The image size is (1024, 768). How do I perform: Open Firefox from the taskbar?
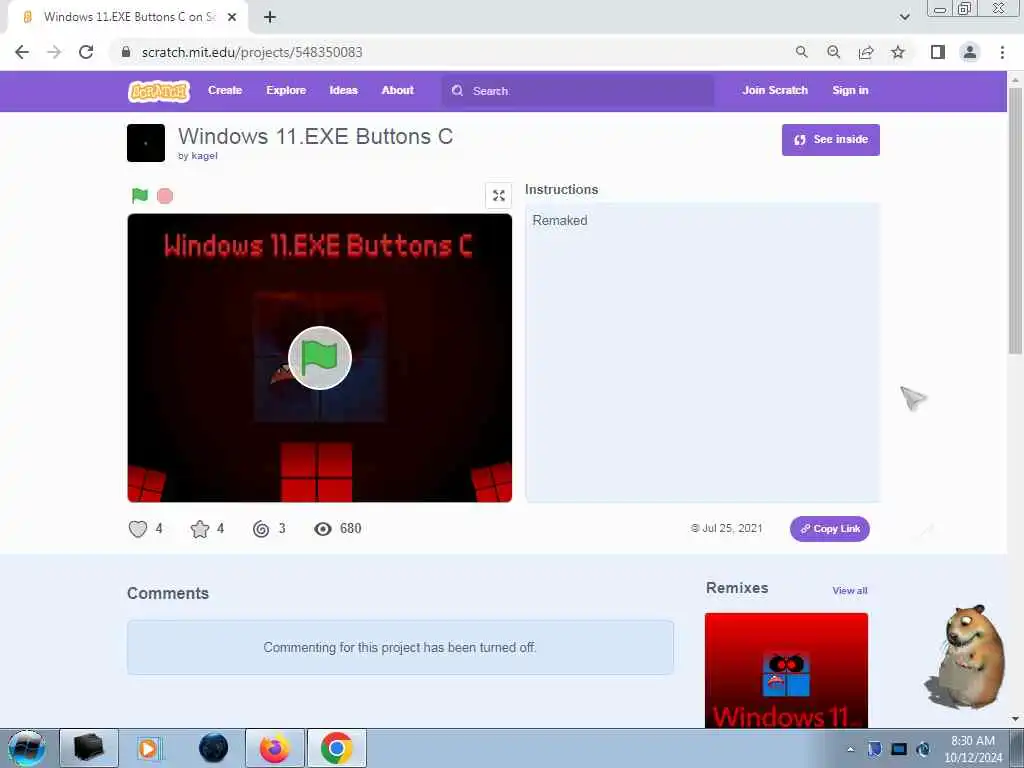point(275,748)
